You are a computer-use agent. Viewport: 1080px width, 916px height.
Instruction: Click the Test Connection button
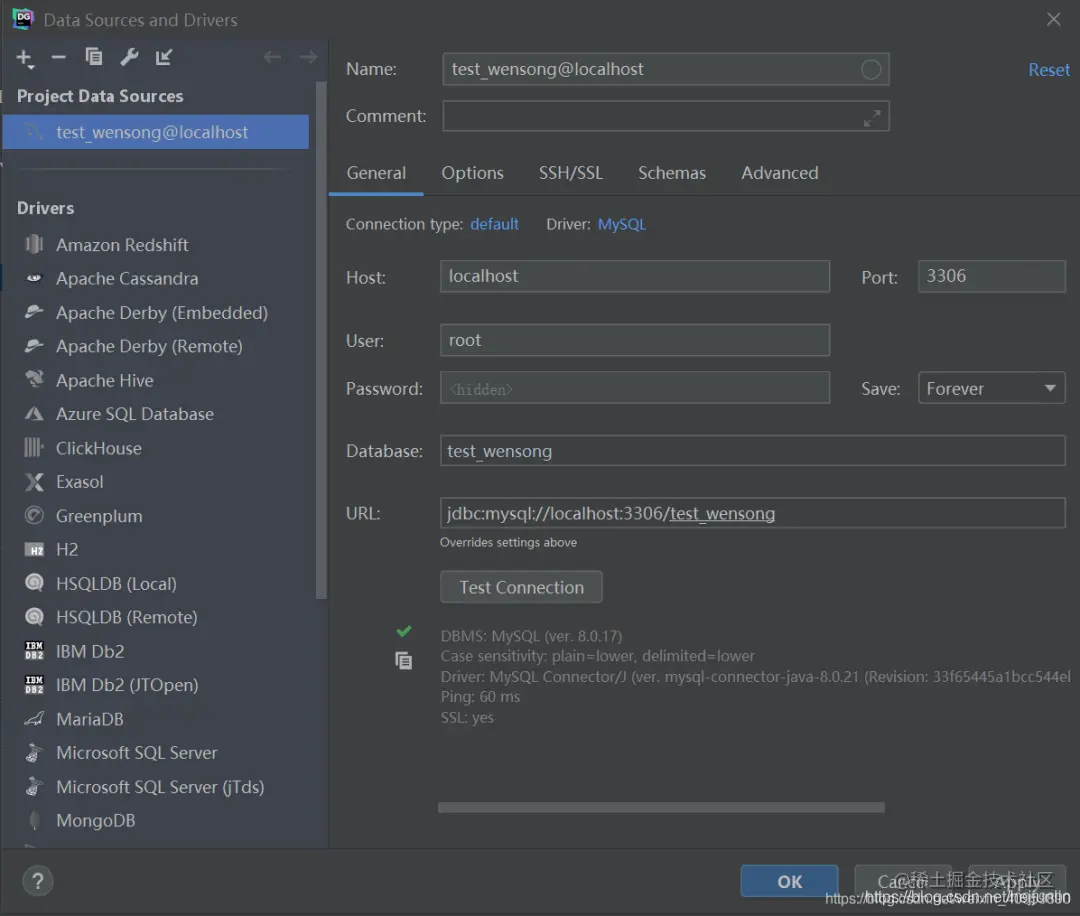click(521, 587)
